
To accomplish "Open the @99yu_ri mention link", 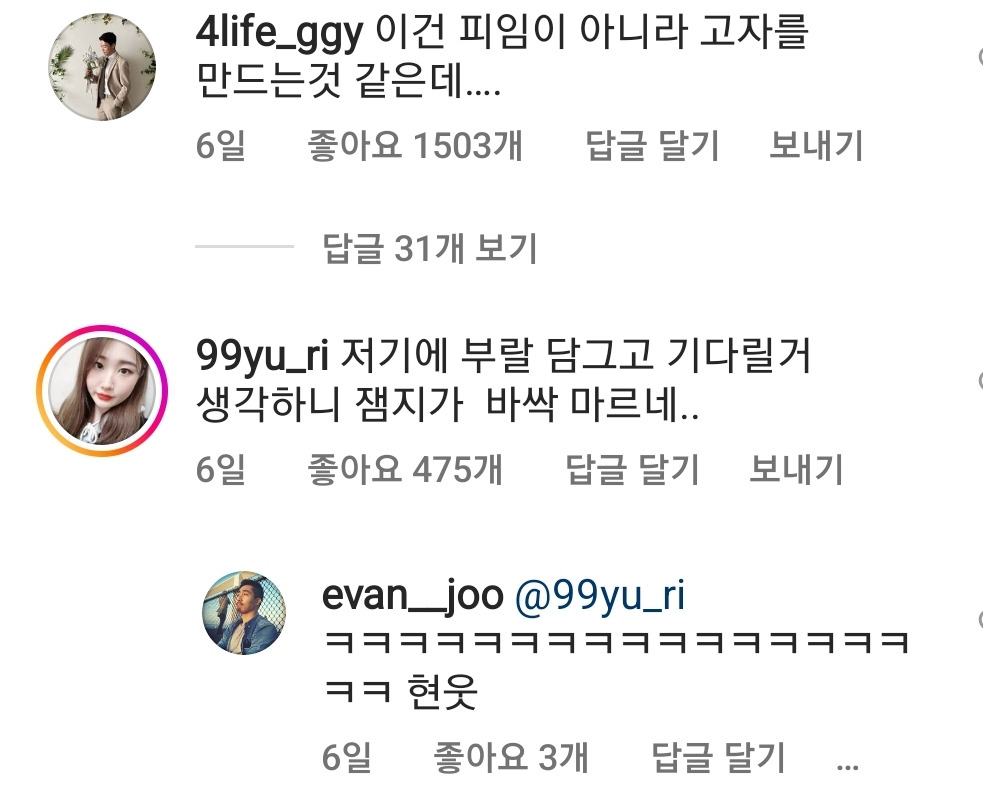I will tap(599, 596).
